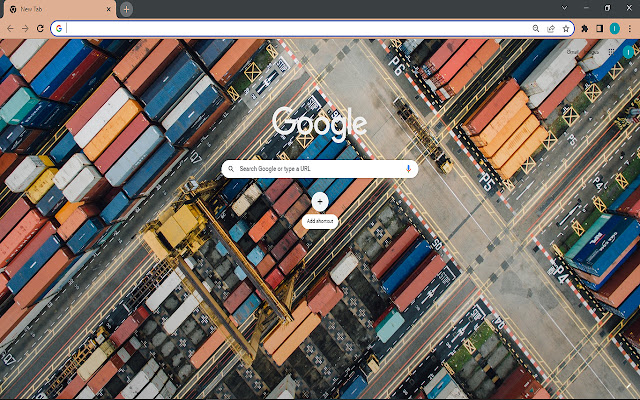This screenshot has height=400, width=640.
Task: Reload the current page
Action: 40,29
